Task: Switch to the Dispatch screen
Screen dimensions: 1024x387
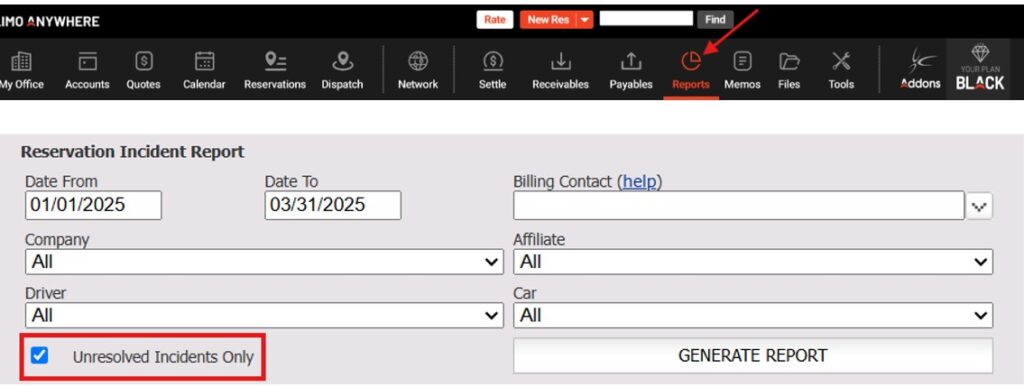Action: [x=342, y=70]
